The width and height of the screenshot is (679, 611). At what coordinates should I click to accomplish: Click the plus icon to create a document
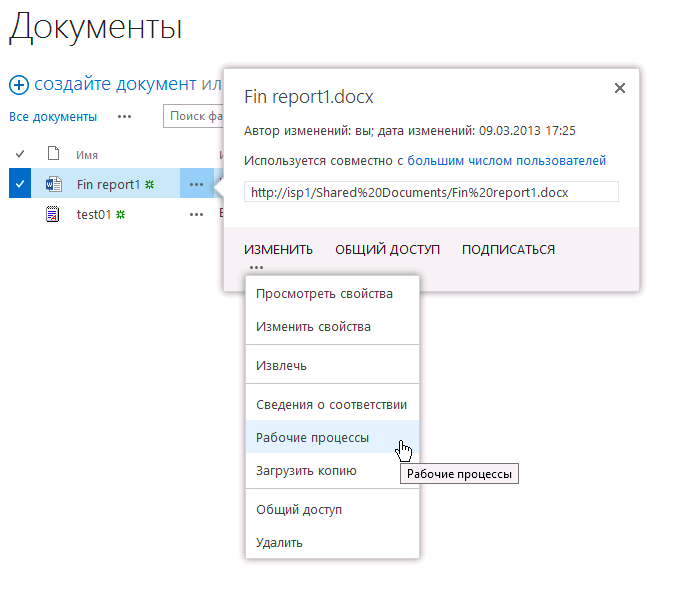[18, 85]
